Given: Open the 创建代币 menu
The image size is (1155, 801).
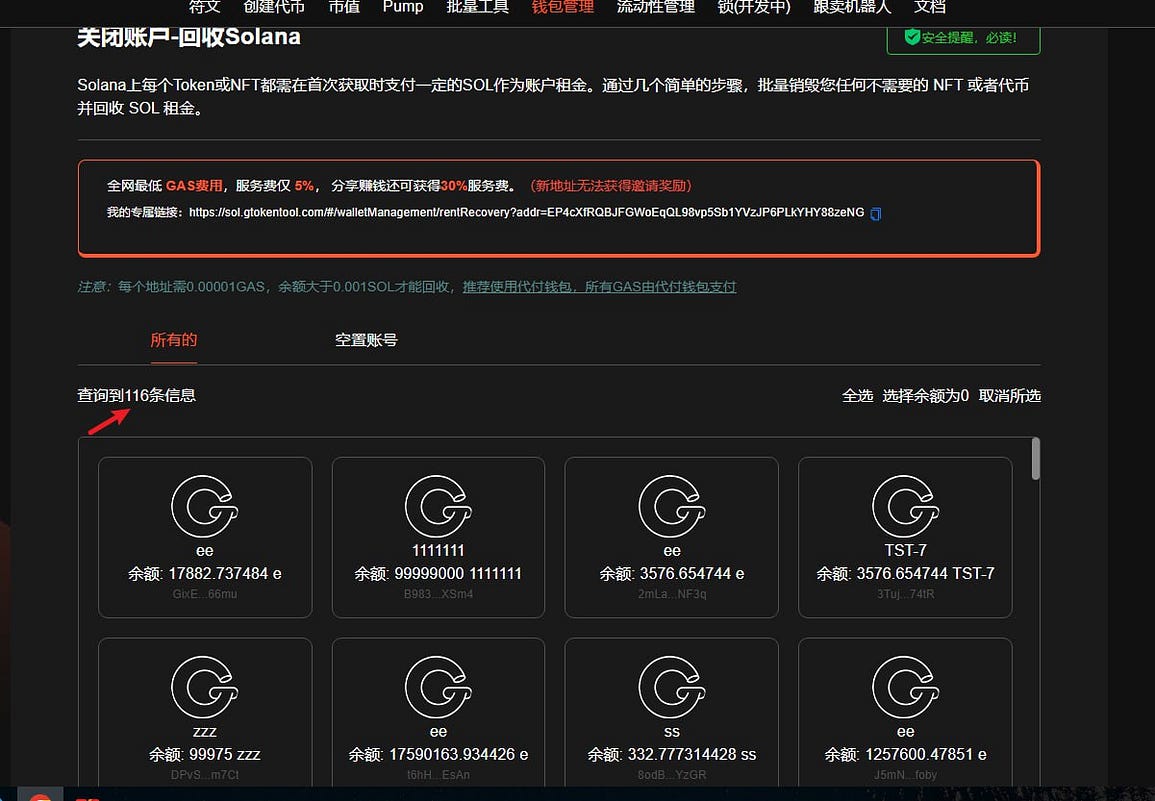Looking at the screenshot, I should (274, 7).
